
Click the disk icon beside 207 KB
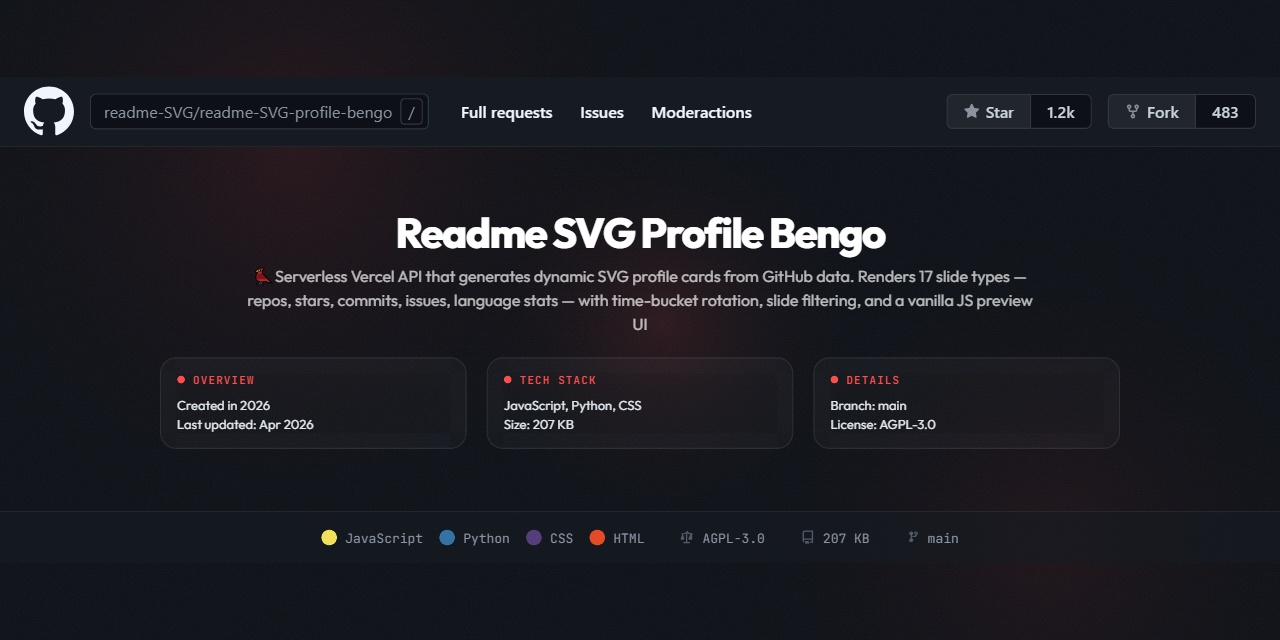807,538
